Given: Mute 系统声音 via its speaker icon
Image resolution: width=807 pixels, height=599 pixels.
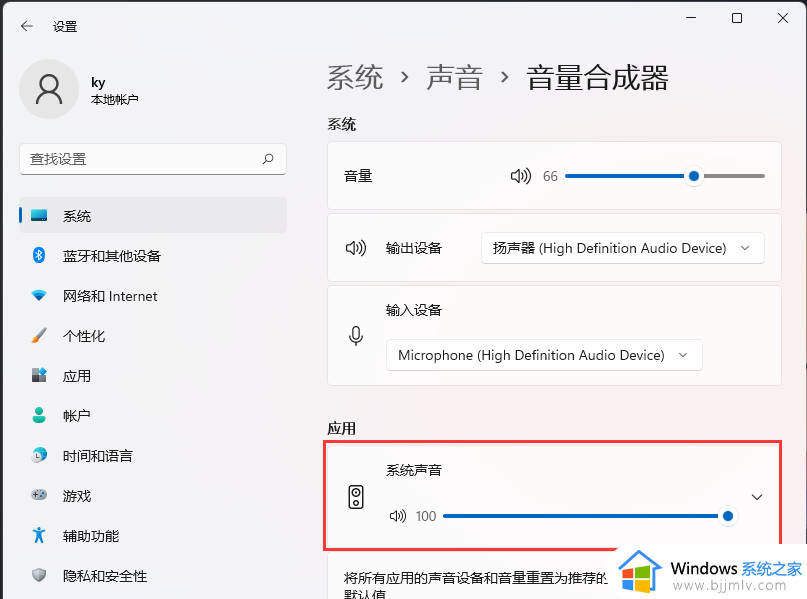Looking at the screenshot, I should tap(398, 516).
